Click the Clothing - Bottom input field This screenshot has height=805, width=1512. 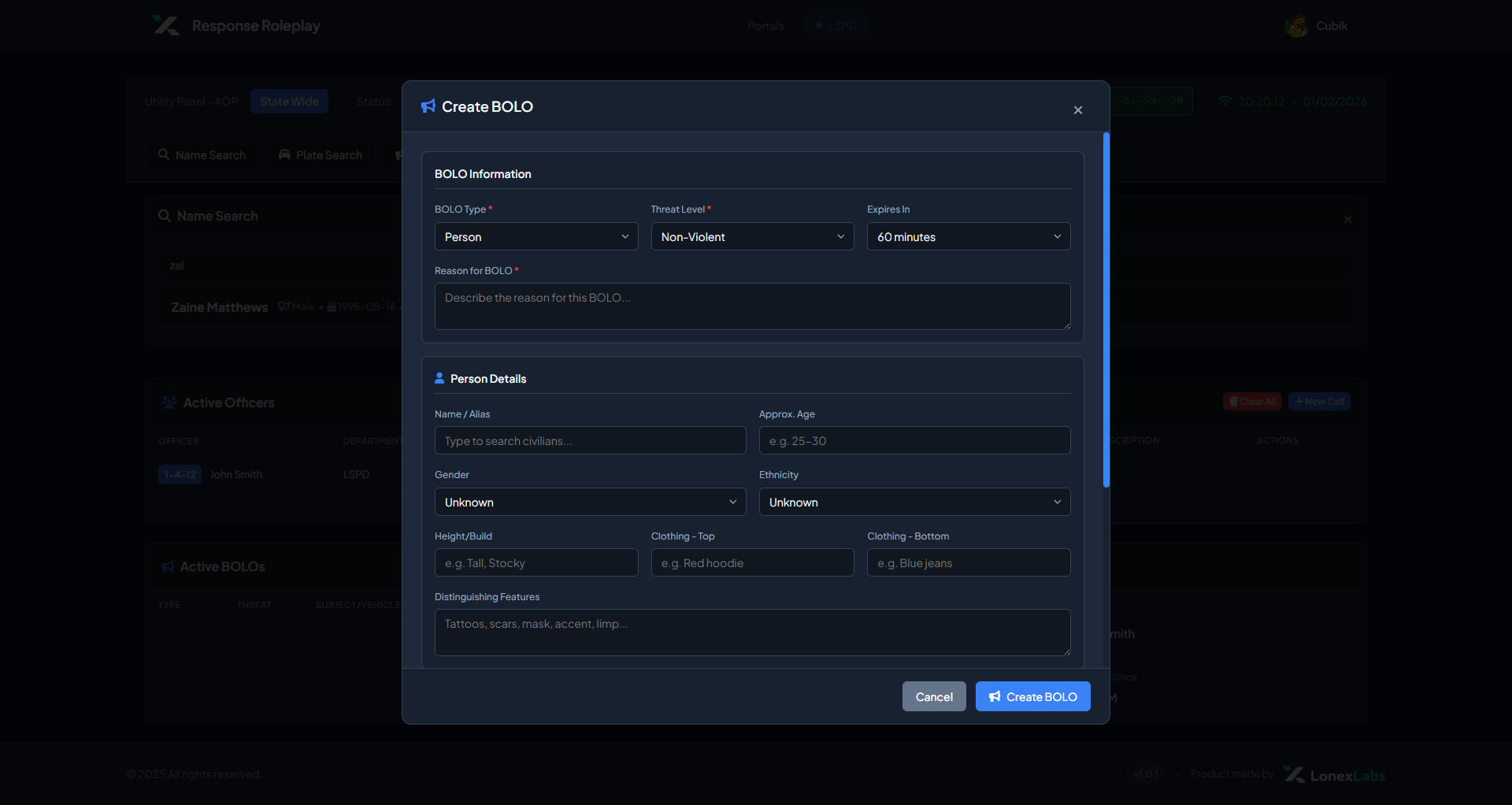pos(969,562)
